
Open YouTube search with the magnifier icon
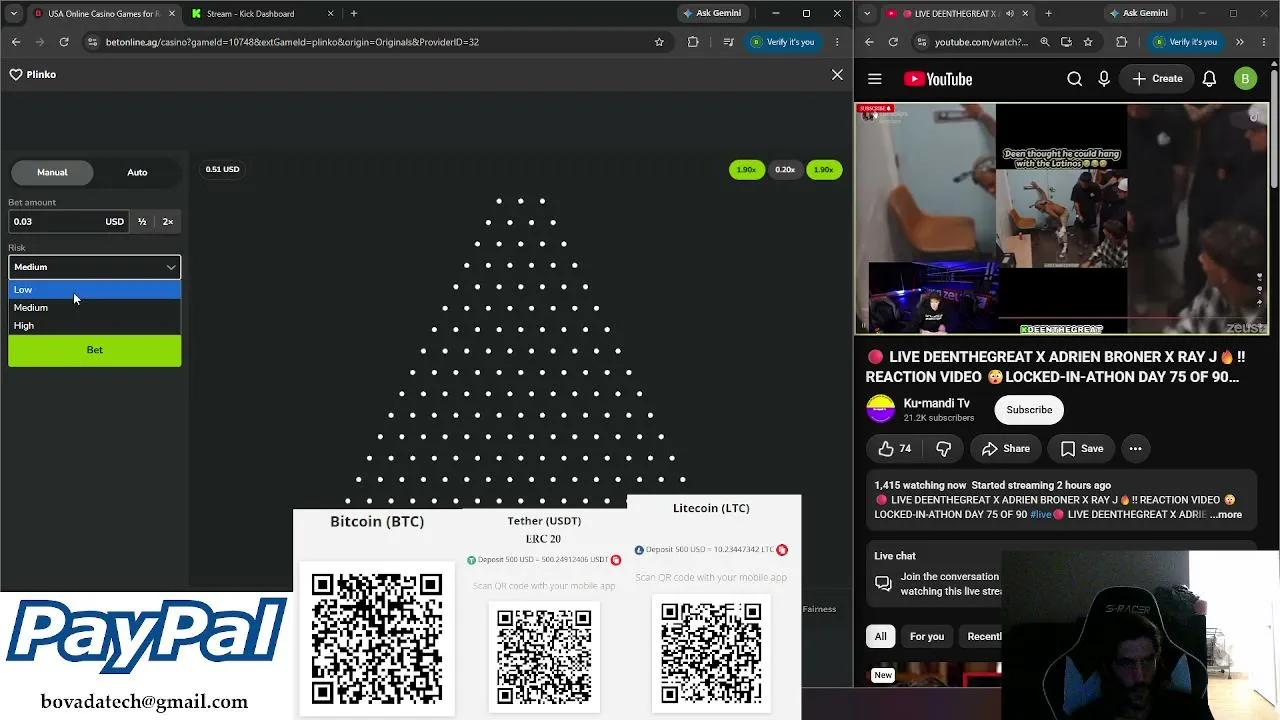tap(1074, 79)
